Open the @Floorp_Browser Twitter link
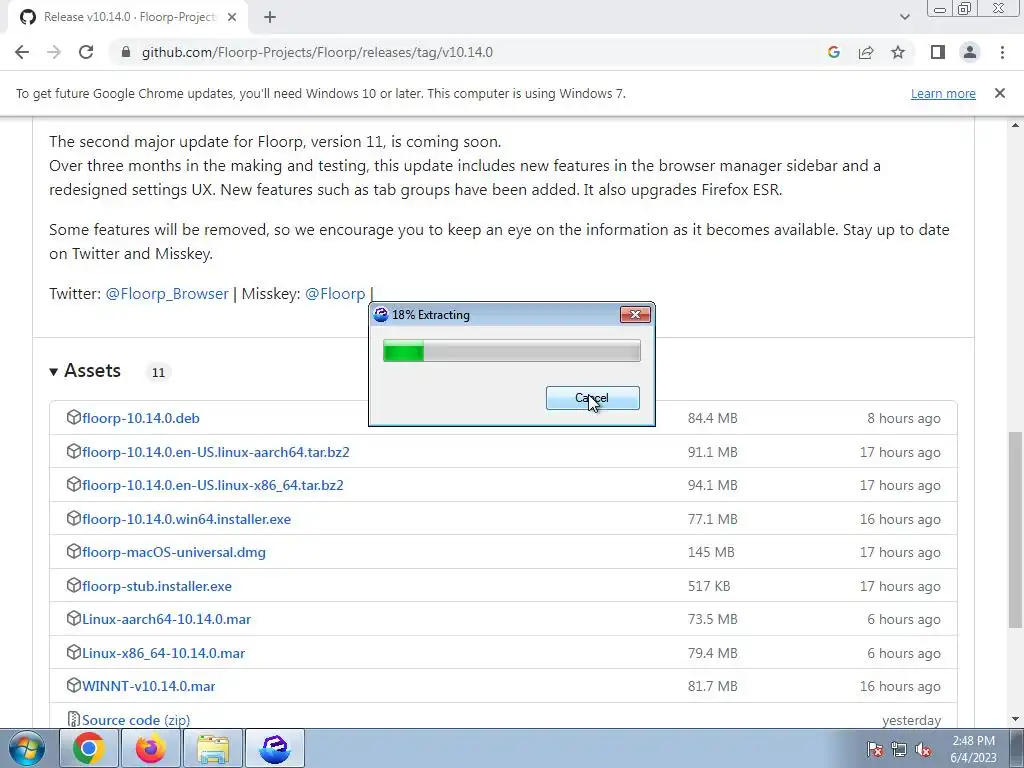 click(167, 294)
